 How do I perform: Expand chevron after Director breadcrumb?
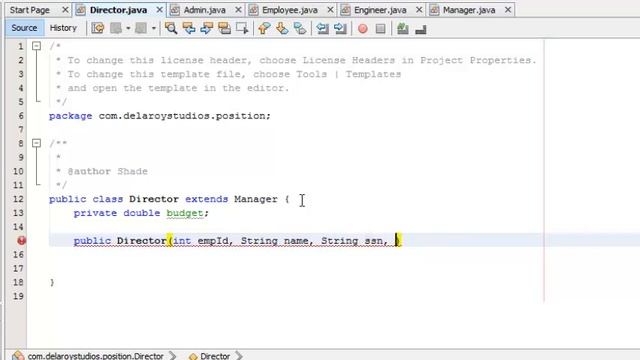click(239, 356)
